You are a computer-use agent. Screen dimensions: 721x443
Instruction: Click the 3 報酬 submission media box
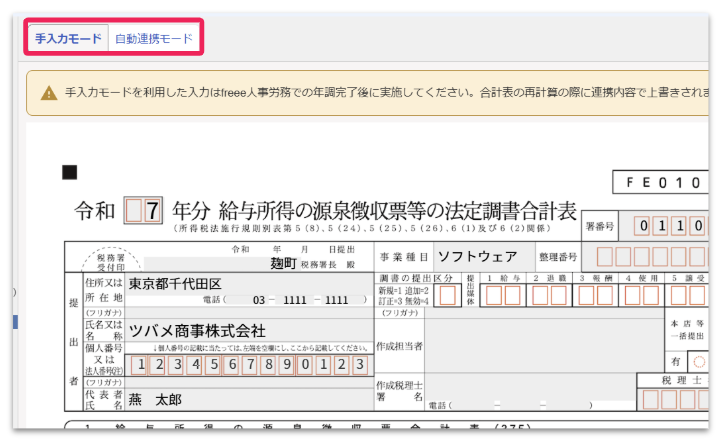coord(595,296)
